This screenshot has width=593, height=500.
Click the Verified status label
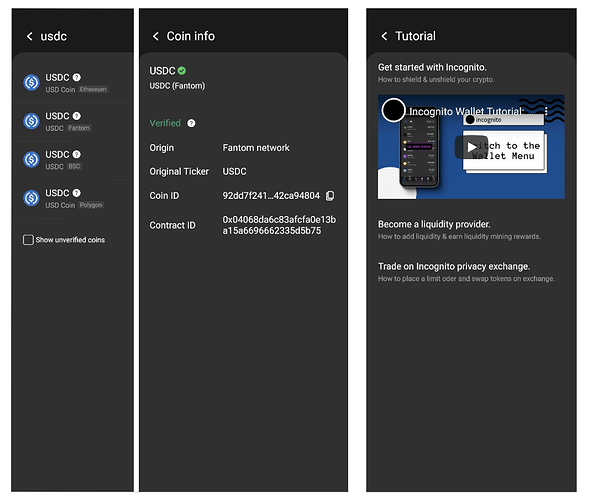165,123
